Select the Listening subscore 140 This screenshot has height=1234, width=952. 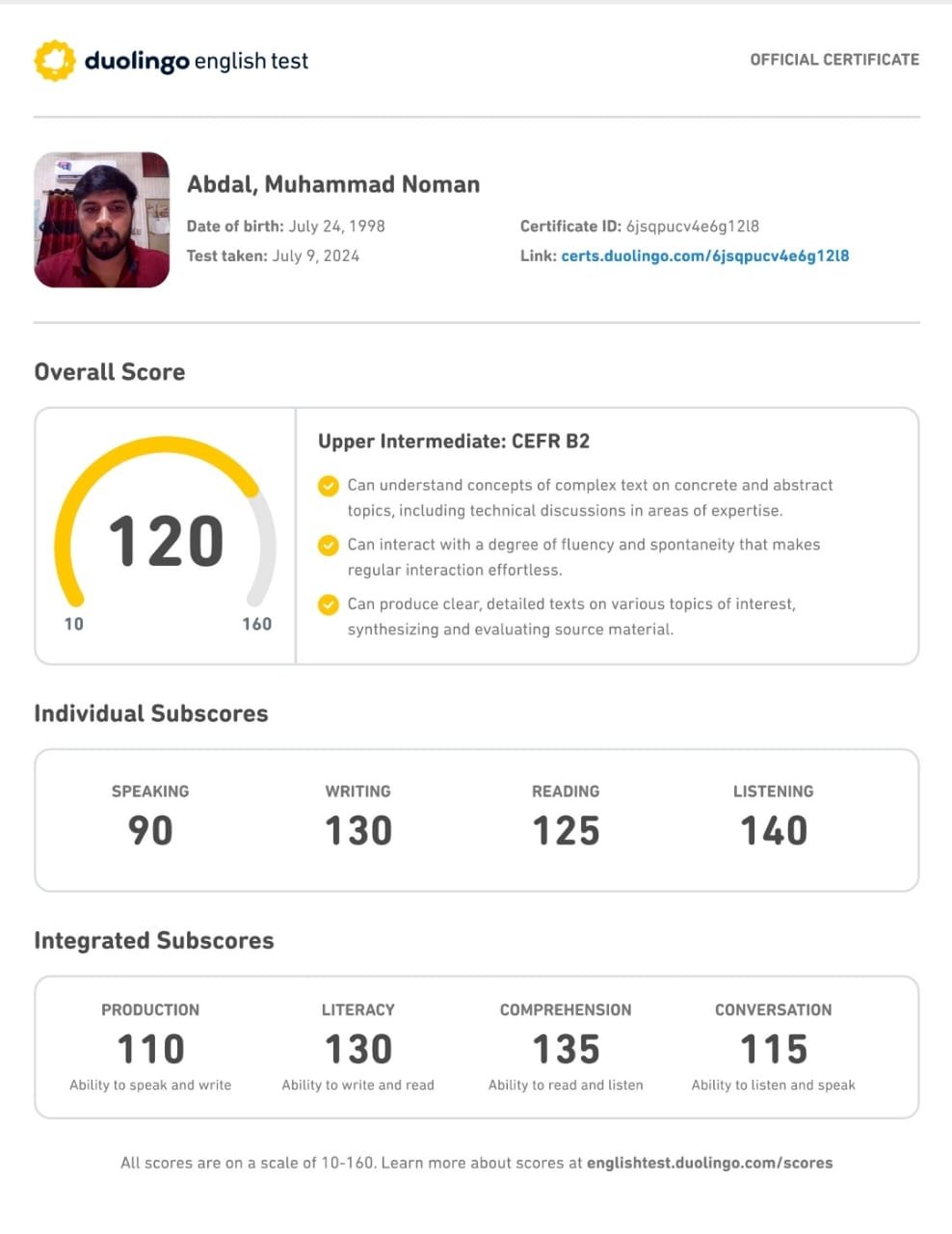coord(774,831)
